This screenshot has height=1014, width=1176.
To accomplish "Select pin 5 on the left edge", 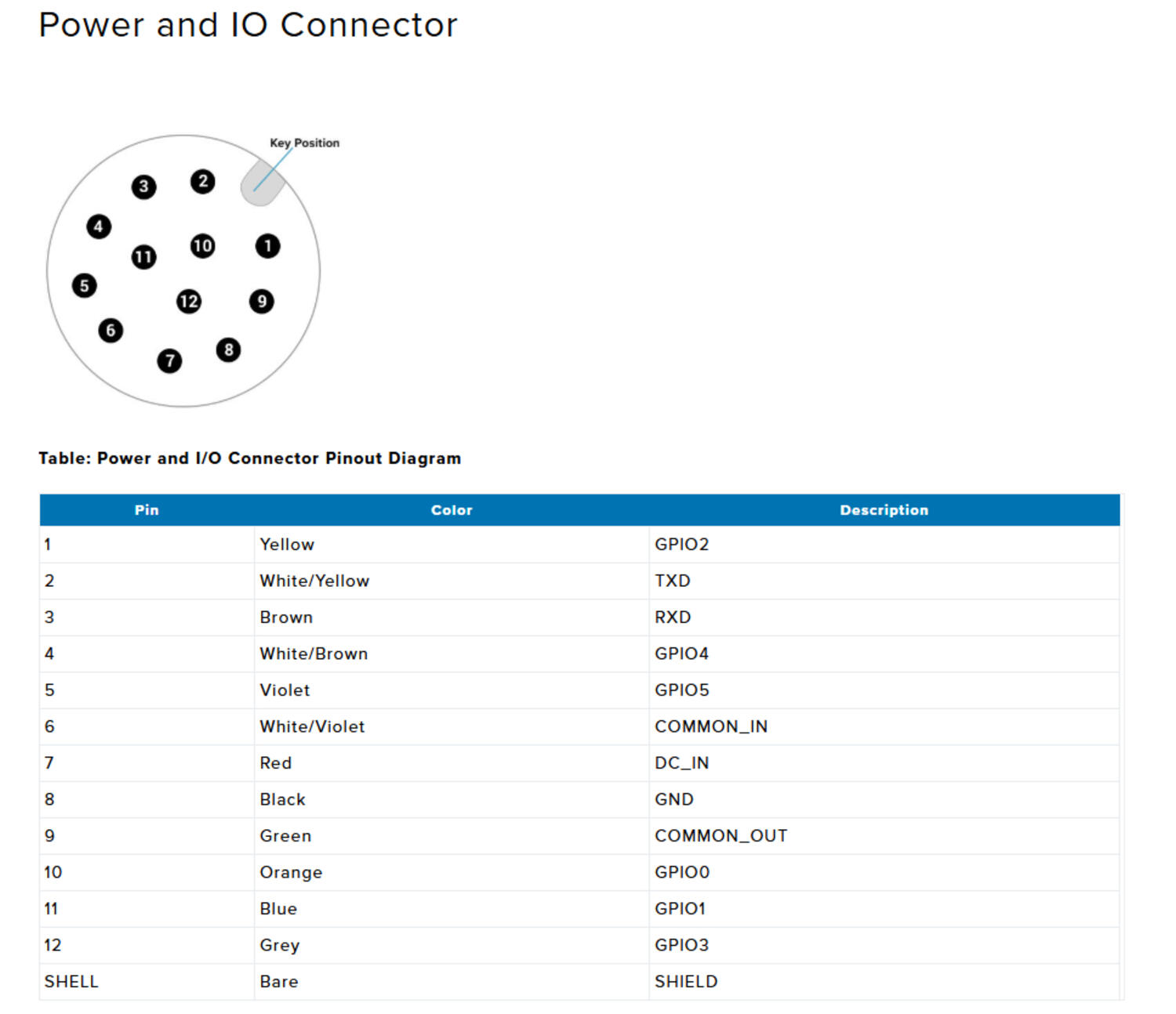I will [x=85, y=284].
